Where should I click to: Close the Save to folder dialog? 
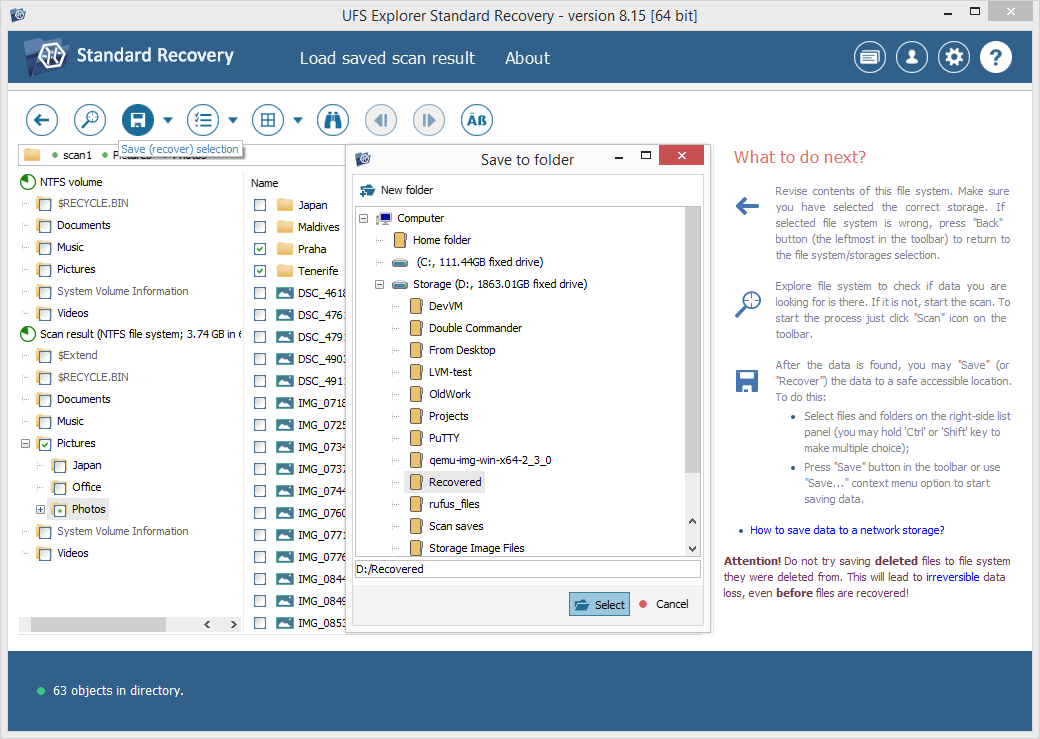[x=681, y=156]
